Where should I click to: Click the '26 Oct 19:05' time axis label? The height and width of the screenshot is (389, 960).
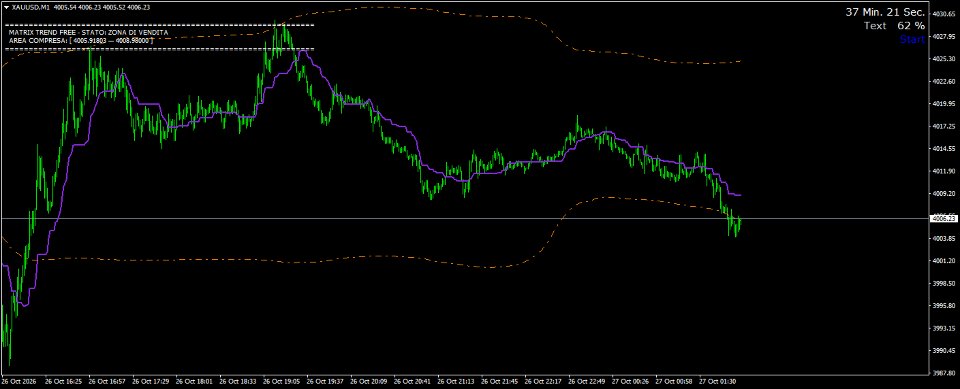point(282,381)
